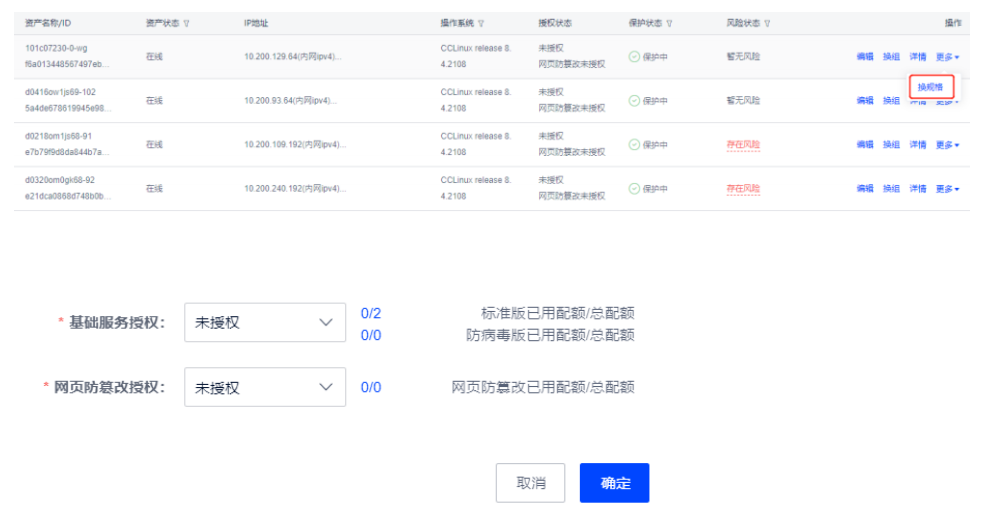Click the 资产名称/ID column header
The width and height of the screenshot is (987, 518).
48,23
